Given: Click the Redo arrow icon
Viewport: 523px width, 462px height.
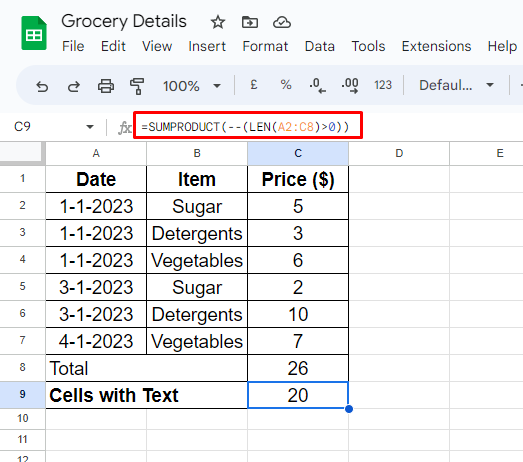Looking at the screenshot, I should [74, 86].
